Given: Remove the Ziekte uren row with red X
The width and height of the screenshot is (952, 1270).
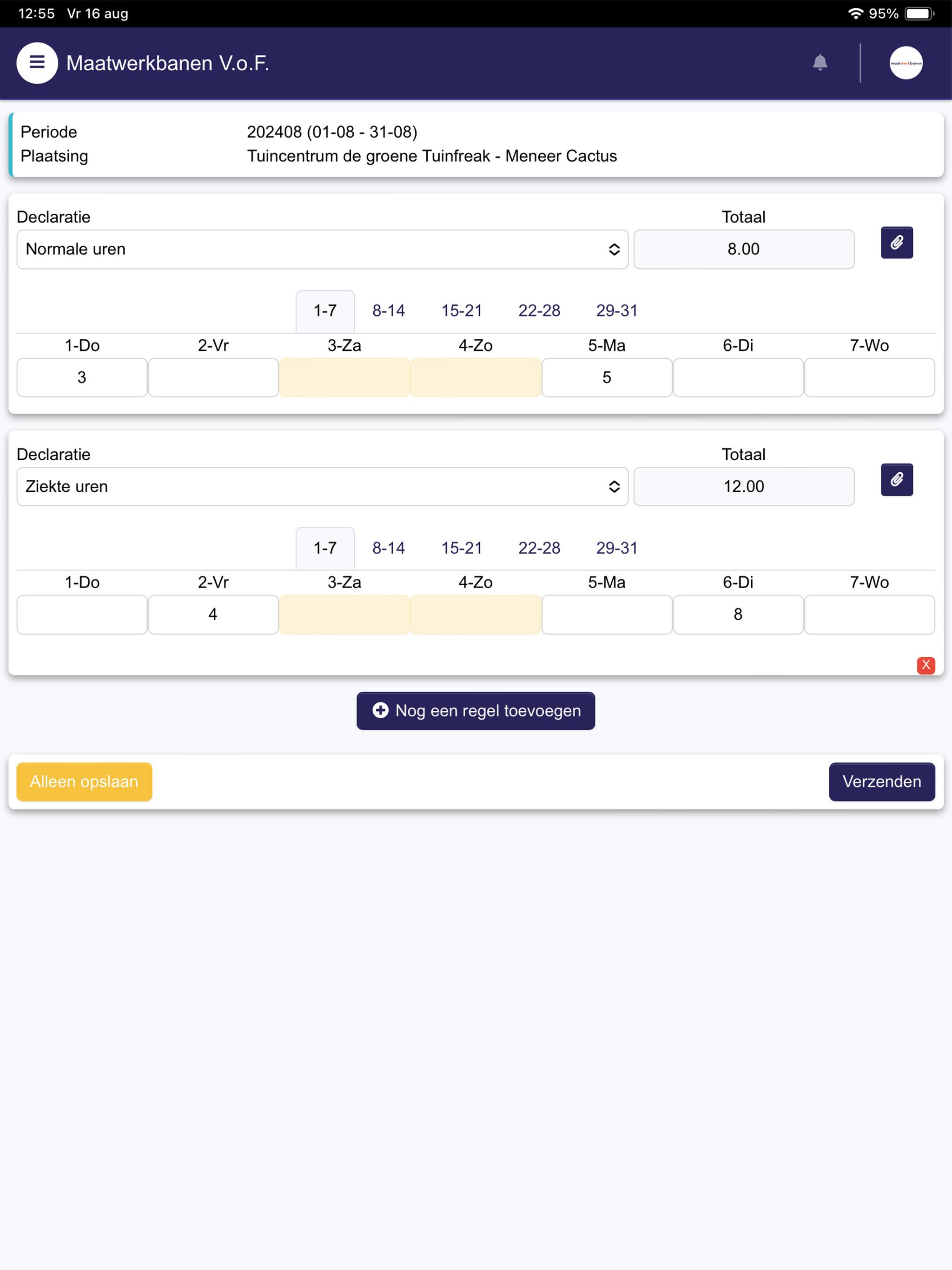Looking at the screenshot, I should click(x=926, y=665).
